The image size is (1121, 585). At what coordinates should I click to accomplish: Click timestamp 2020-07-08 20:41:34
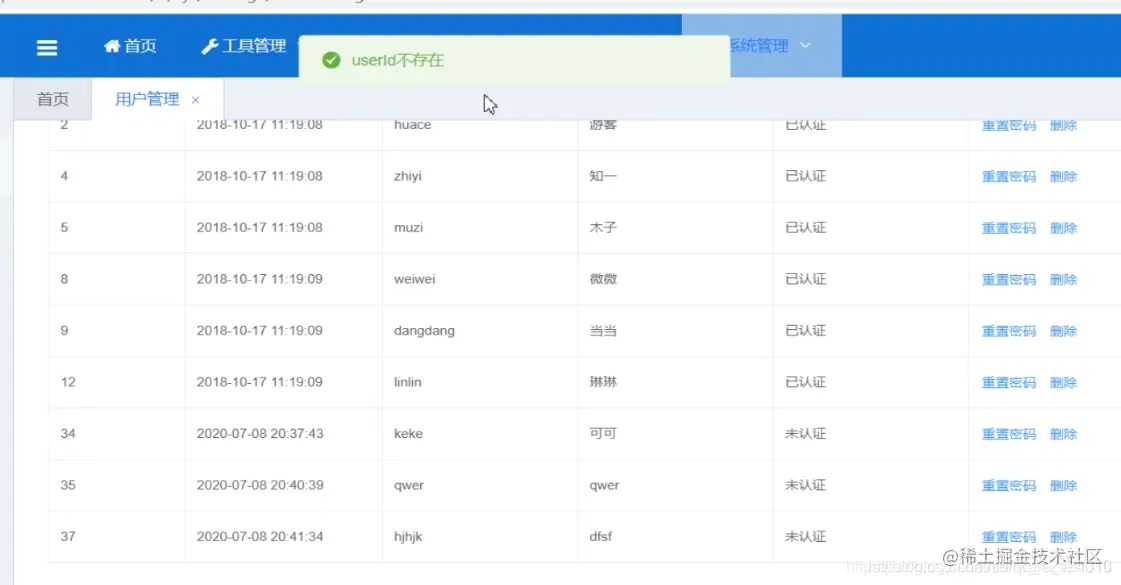tap(260, 536)
